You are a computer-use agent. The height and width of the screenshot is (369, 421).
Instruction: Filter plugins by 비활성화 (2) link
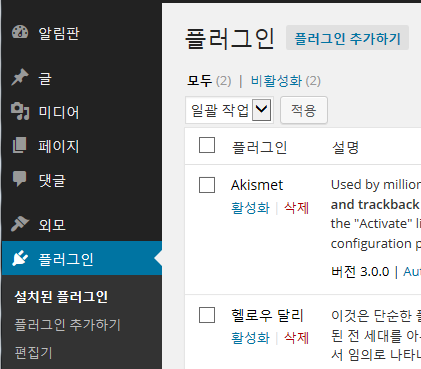coord(286,81)
